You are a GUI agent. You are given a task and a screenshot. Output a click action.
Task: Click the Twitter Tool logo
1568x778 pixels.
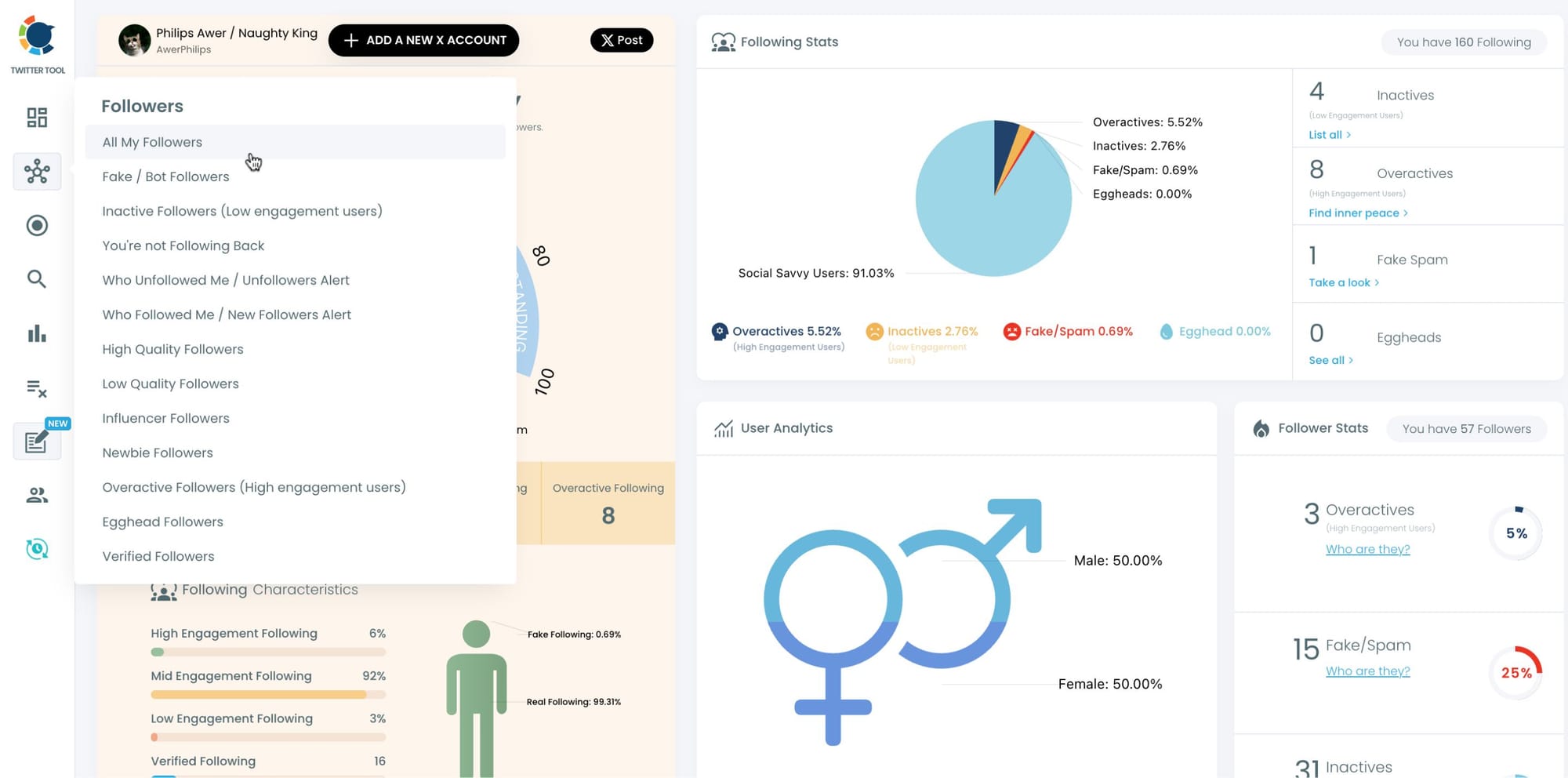tap(37, 45)
